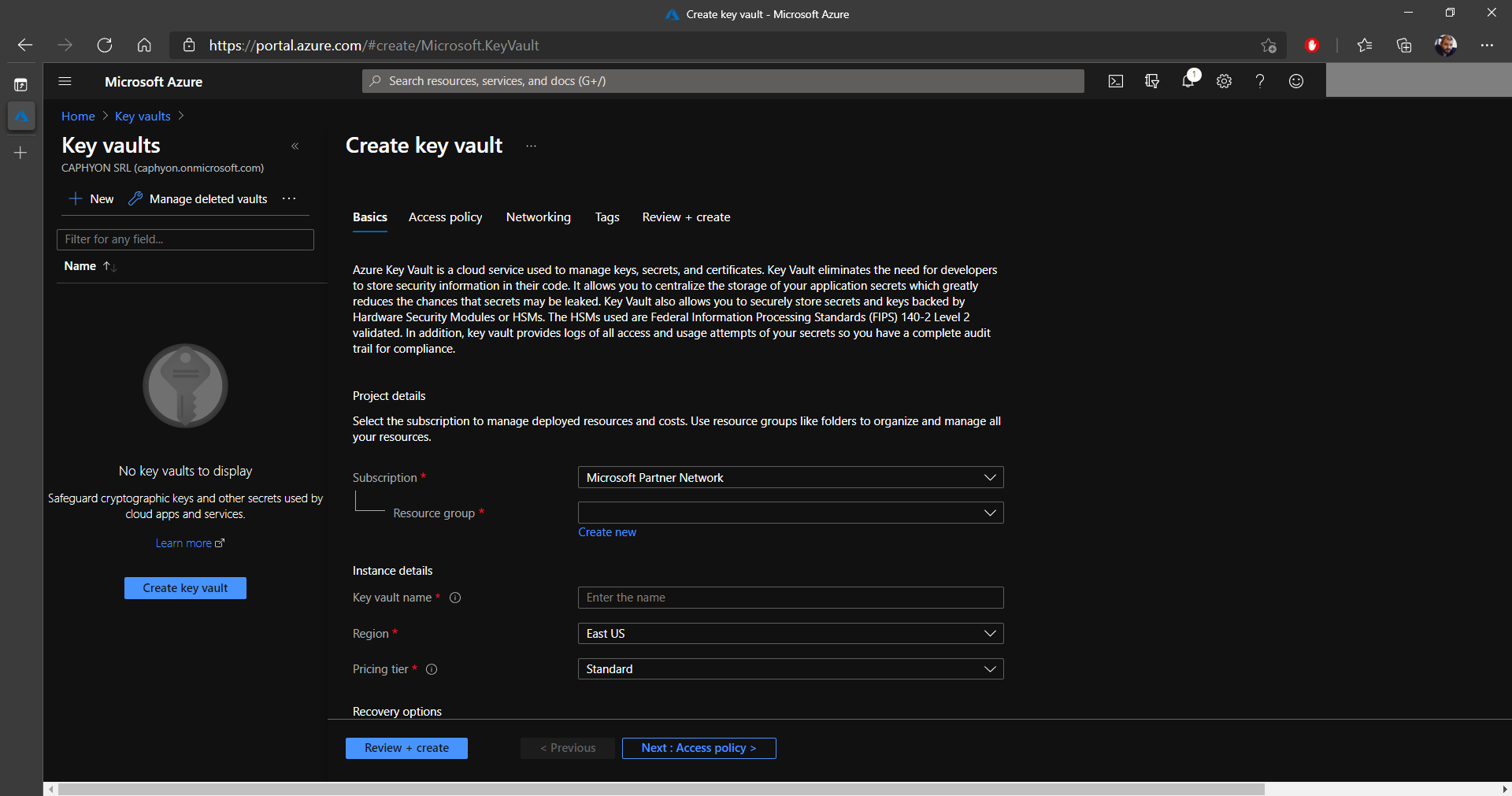Click the Review + create button
The height and width of the screenshot is (796, 1512).
pos(406,748)
